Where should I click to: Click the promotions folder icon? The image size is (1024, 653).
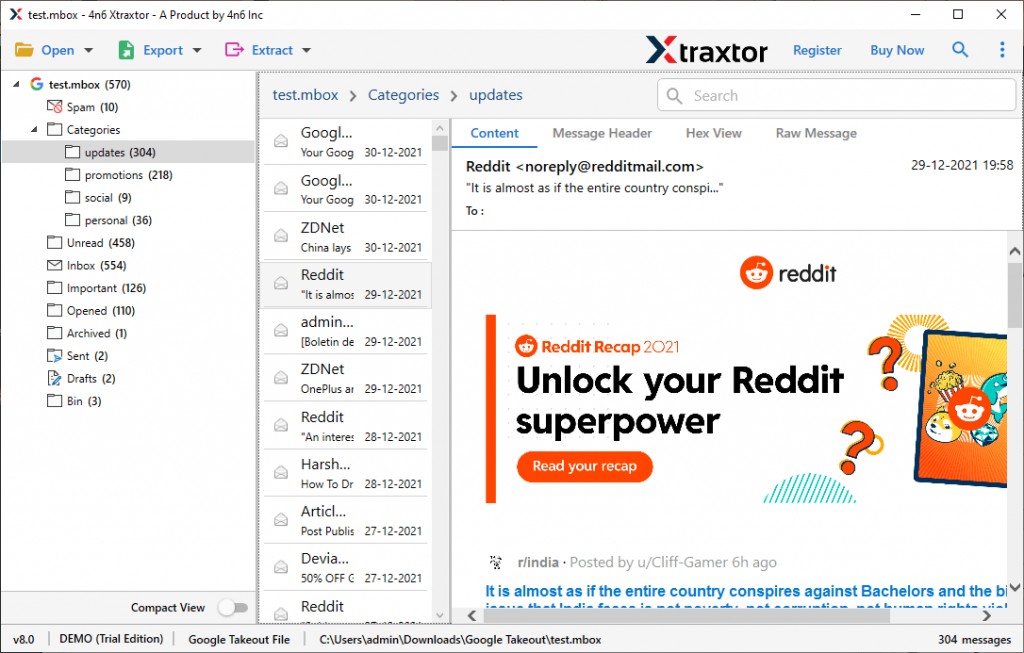click(72, 174)
